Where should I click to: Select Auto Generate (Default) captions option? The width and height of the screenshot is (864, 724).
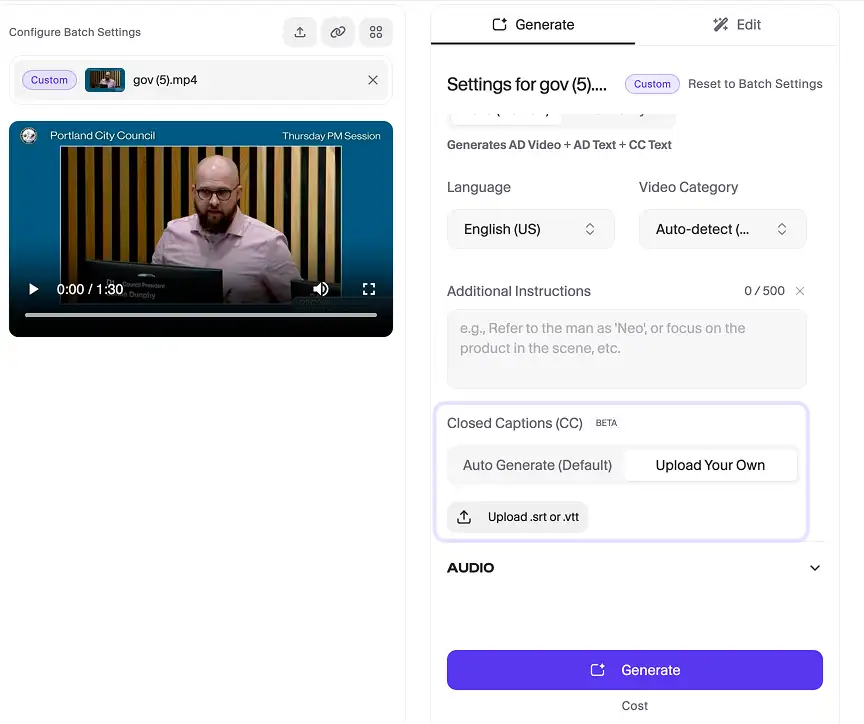click(x=537, y=466)
